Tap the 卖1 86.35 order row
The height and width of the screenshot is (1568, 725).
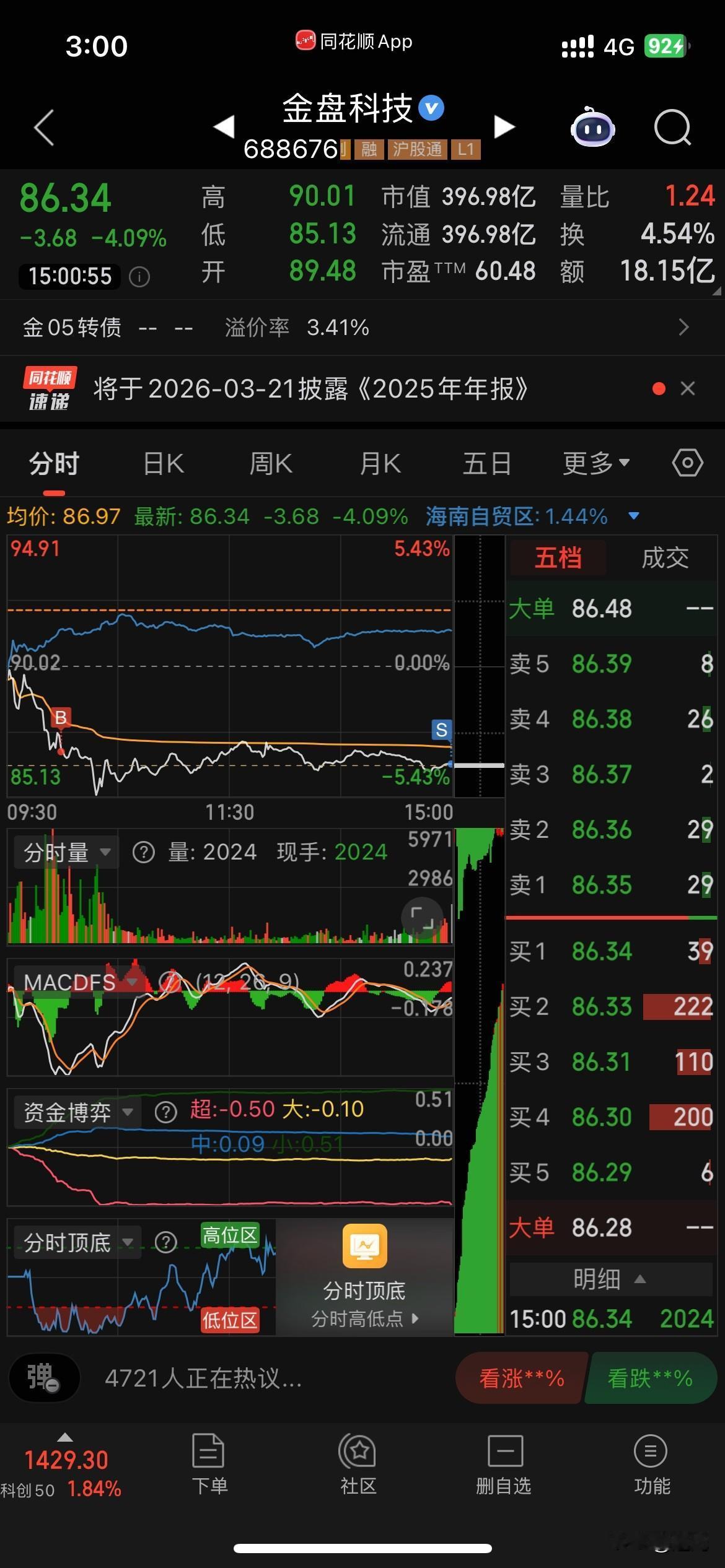(611, 885)
